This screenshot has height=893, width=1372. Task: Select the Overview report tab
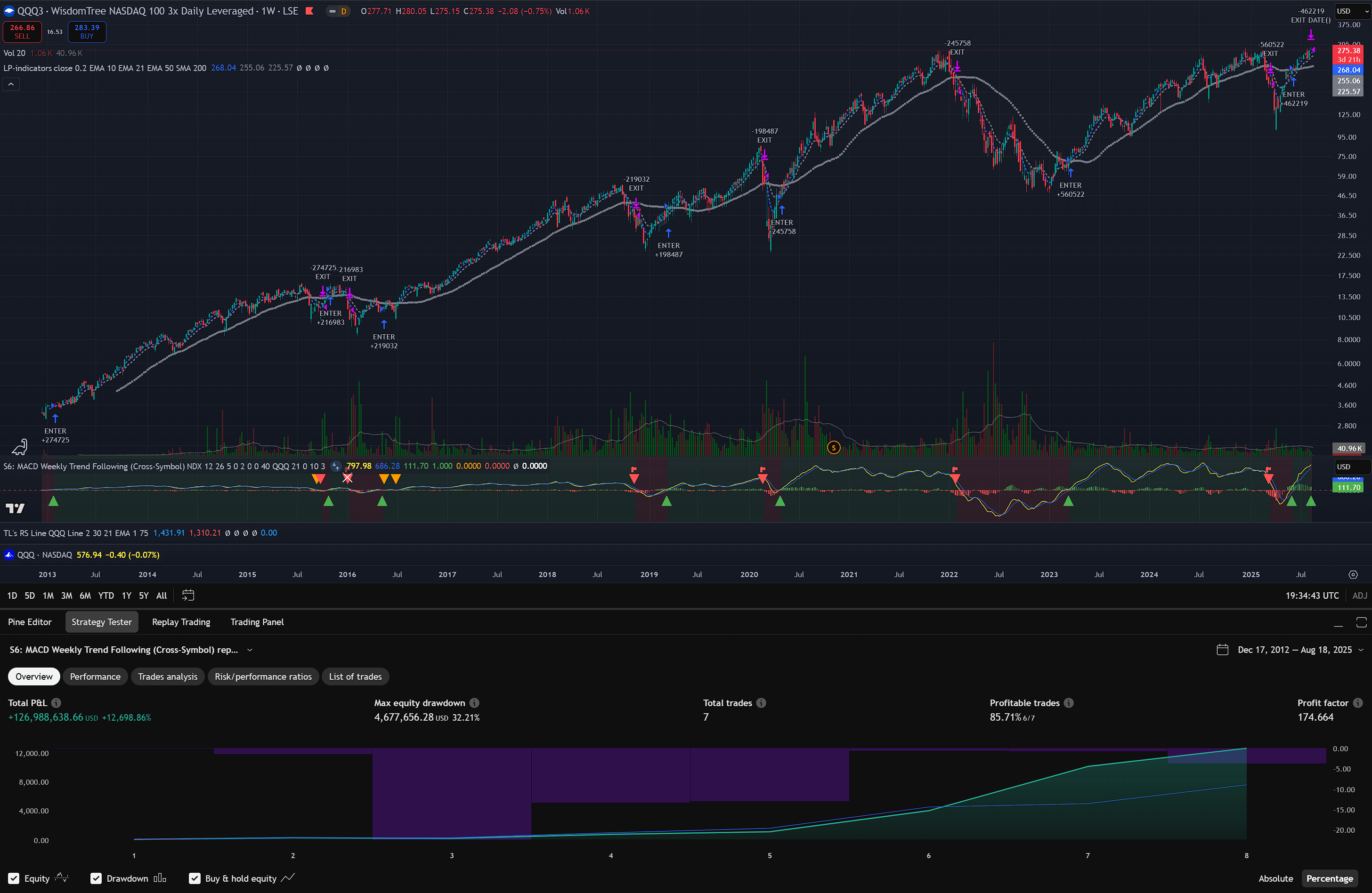tap(34, 676)
